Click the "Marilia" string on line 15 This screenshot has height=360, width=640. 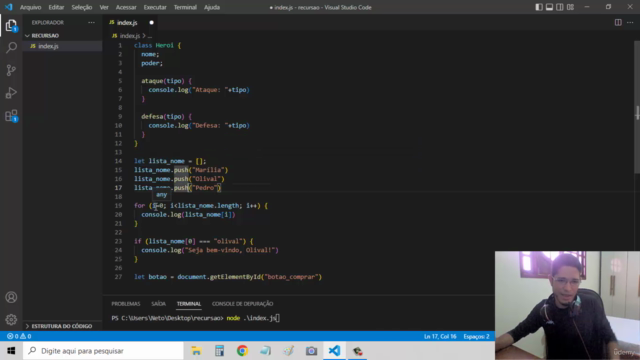(208, 170)
